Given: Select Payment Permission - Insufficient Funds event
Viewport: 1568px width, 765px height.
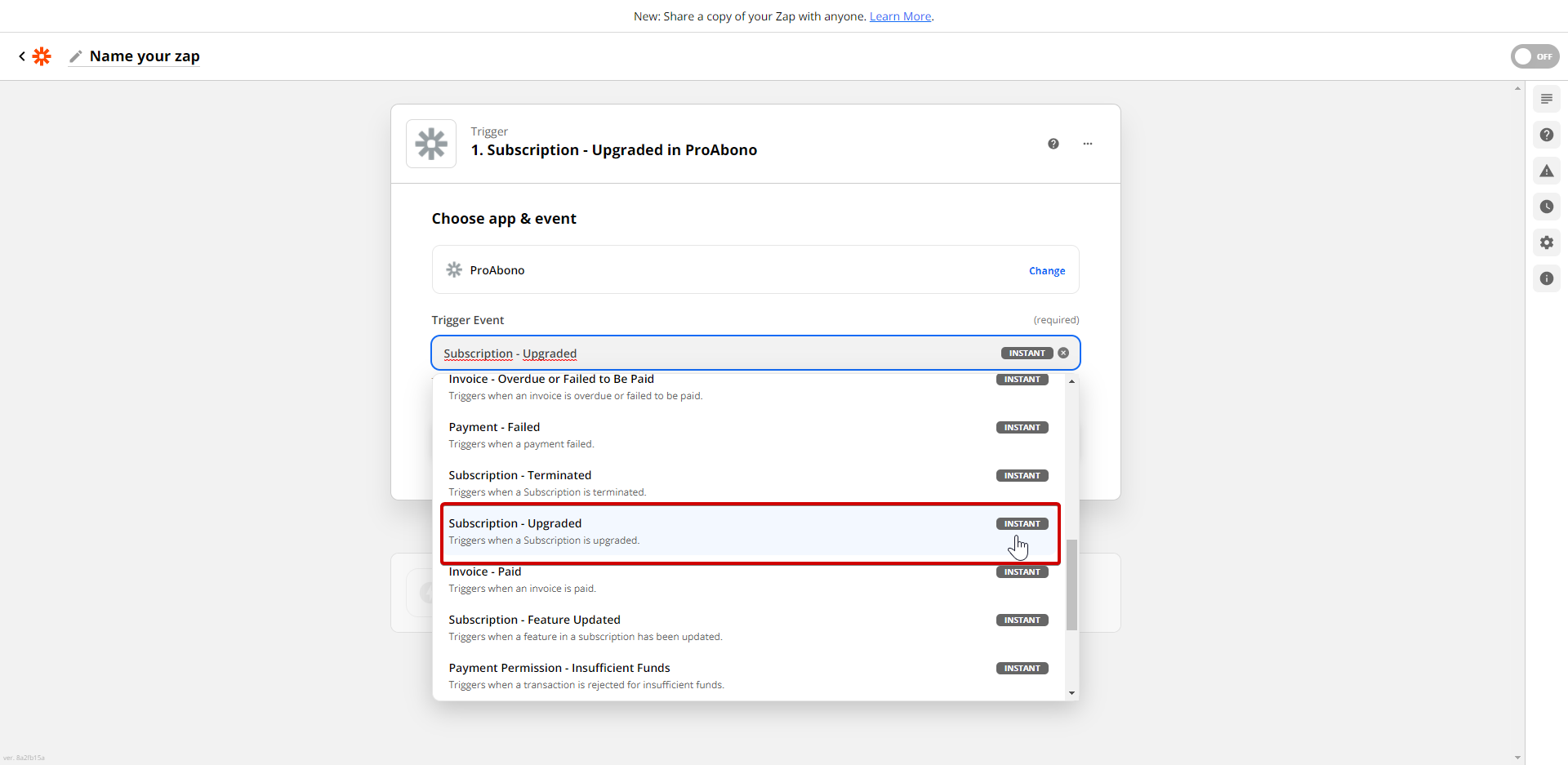Looking at the screenshot, I should [749, 676].
